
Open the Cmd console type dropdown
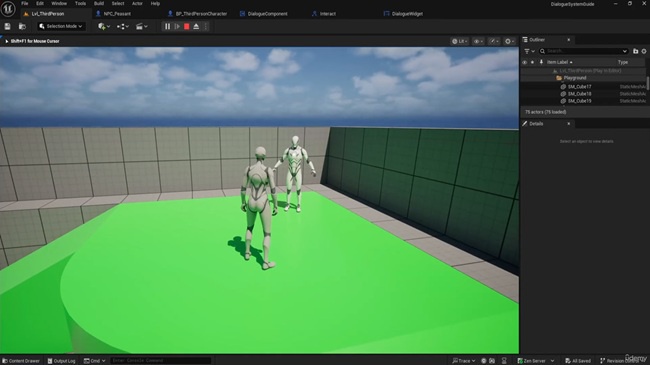pyautogui.click(x=95, y=361)
